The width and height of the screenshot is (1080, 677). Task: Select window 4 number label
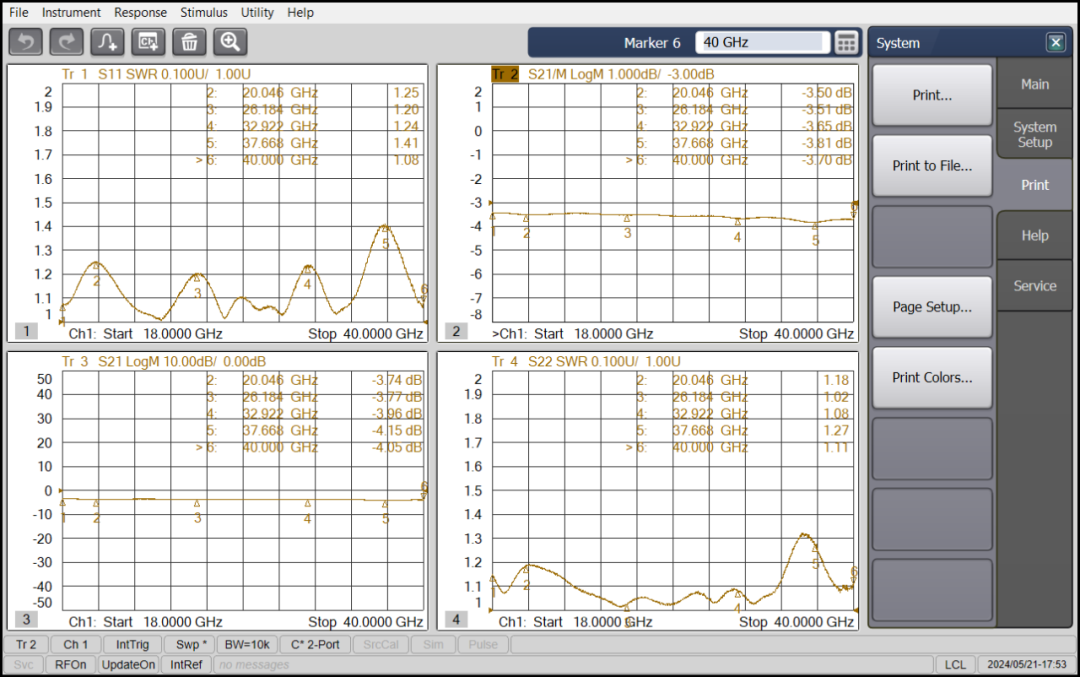(456, 619)
